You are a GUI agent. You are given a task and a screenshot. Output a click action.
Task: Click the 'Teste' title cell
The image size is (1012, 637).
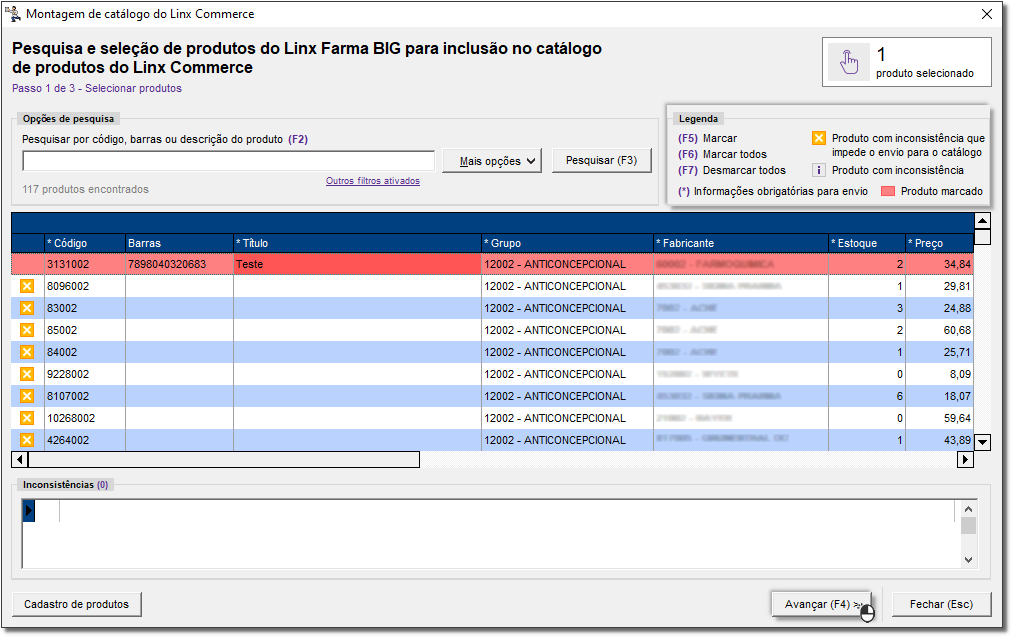click(358, 264)
